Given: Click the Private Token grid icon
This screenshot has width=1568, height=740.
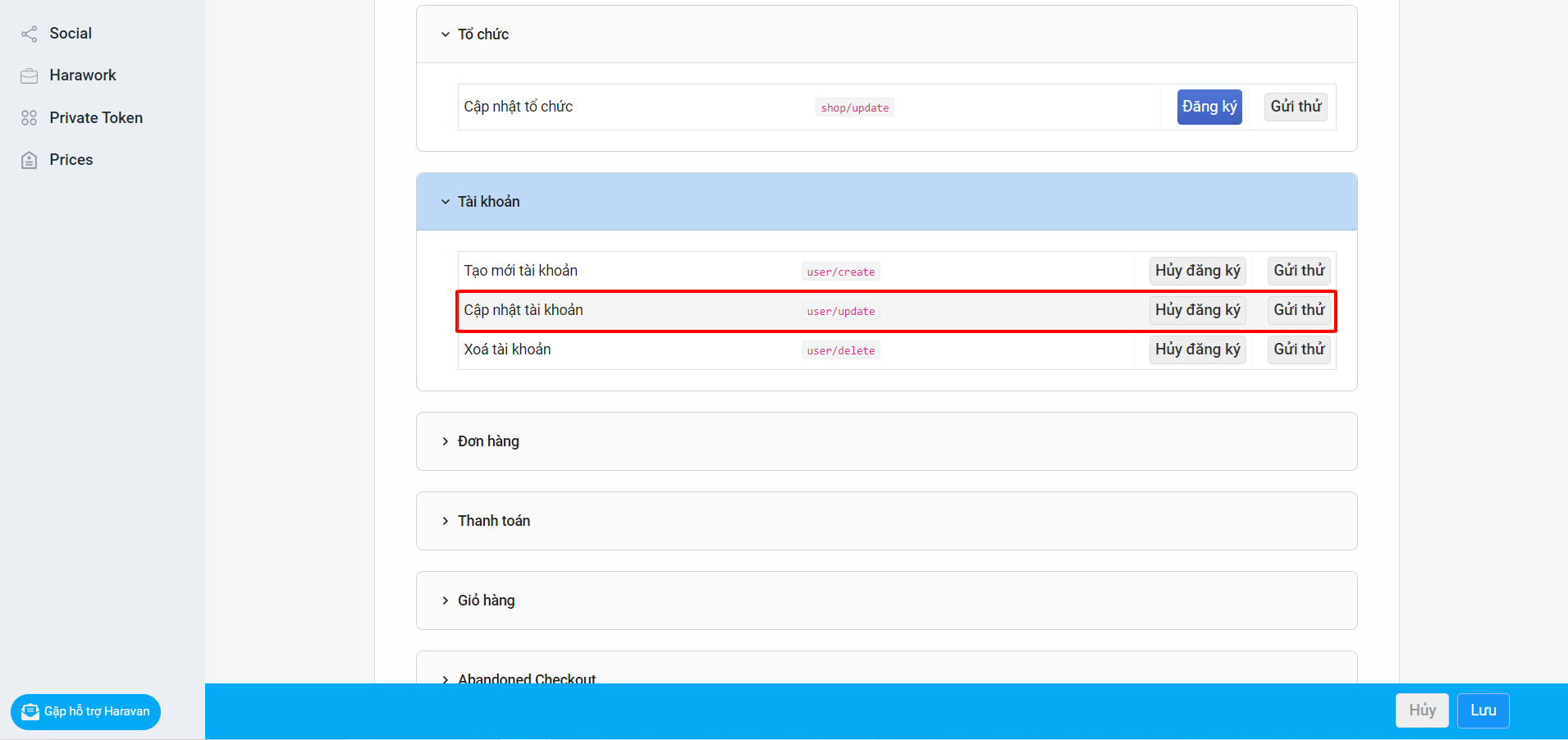Looking at the screenshot, I should [x=29, y=118].
